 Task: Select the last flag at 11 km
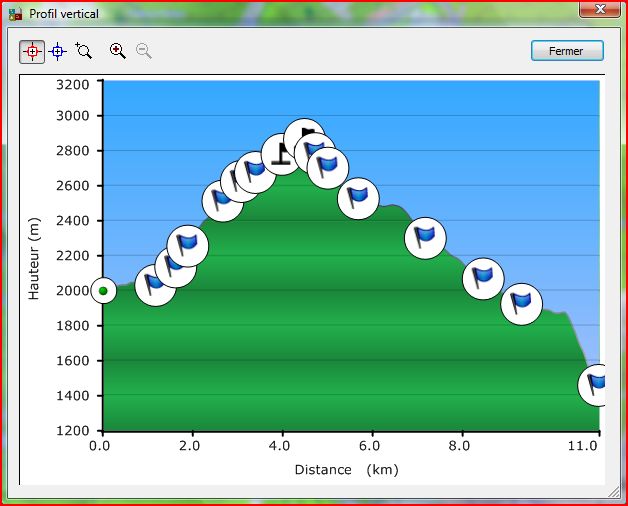(x=597, y=385)
